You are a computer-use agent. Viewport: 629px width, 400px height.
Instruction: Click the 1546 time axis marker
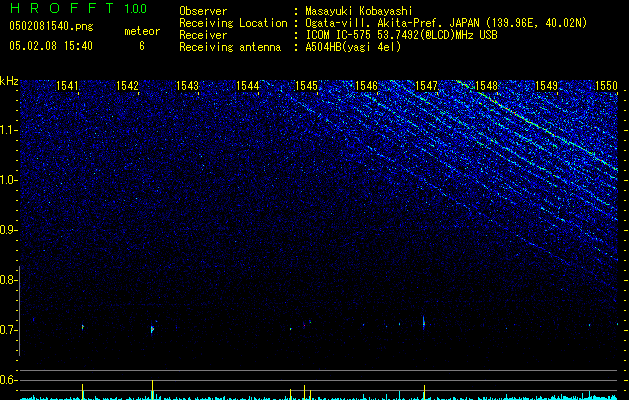point(366,86)
